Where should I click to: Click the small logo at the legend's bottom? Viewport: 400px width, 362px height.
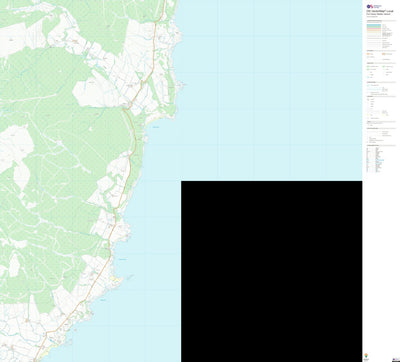pyautogui.click(x=367, y=355)
